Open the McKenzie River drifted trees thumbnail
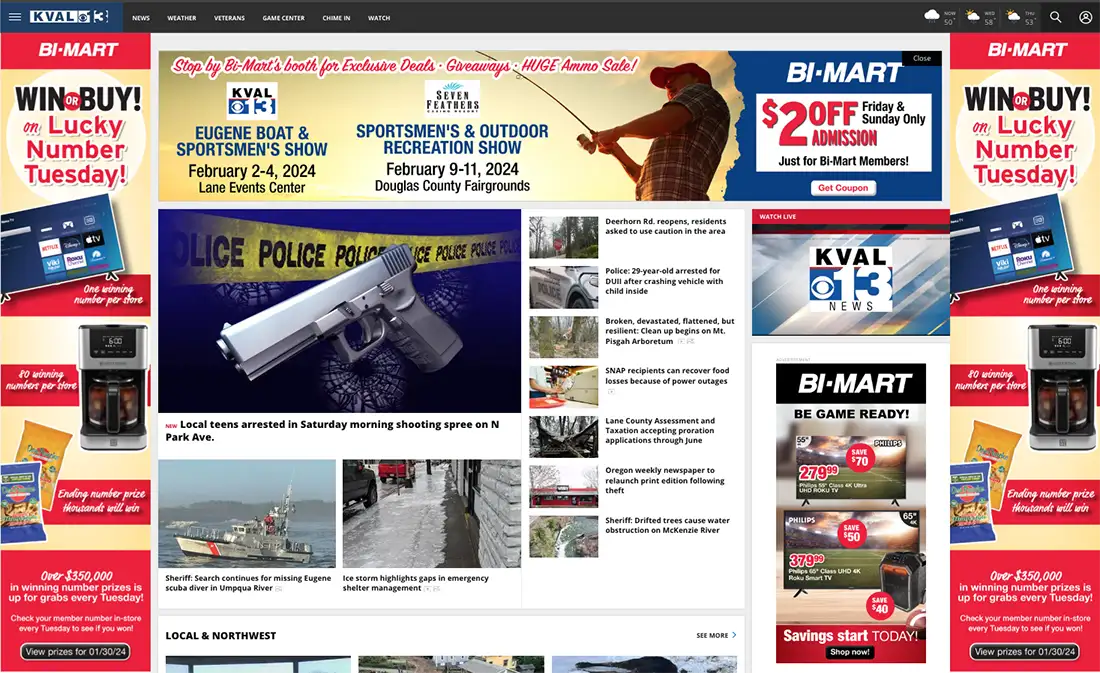The image size is (1100, 673). tap(563, 536)
